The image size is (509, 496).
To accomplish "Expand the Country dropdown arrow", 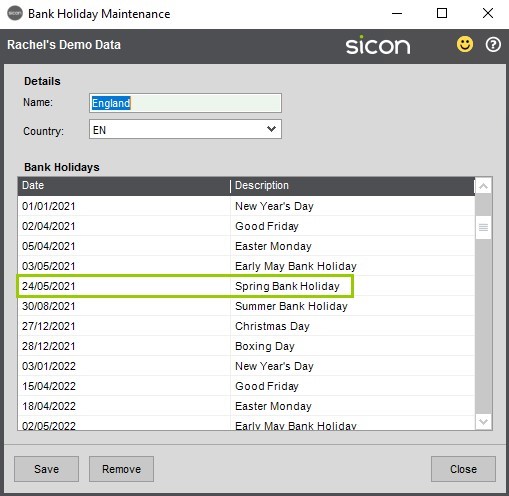I will point(271,129).
